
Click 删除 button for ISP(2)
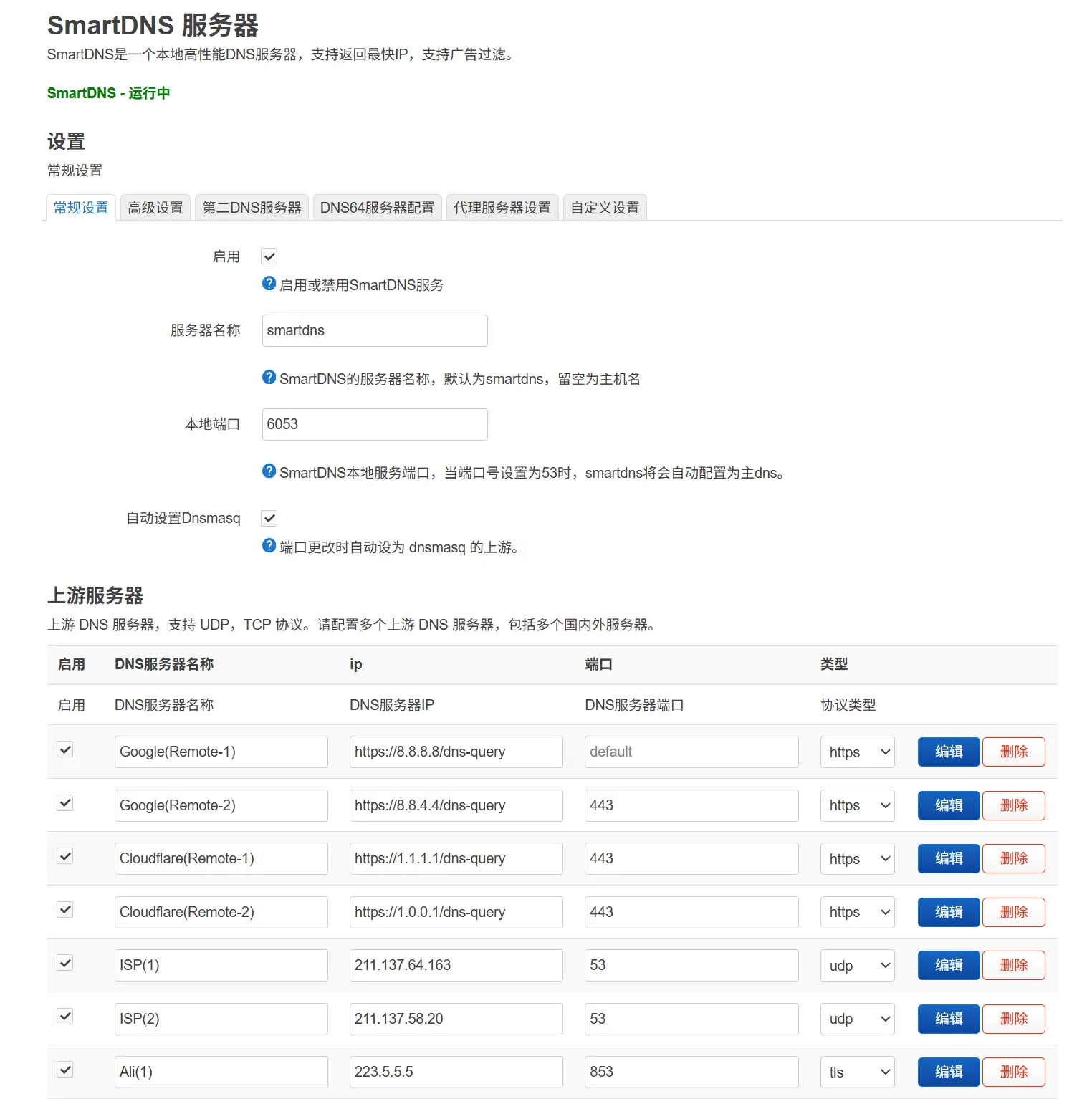coord(1014,1018)
